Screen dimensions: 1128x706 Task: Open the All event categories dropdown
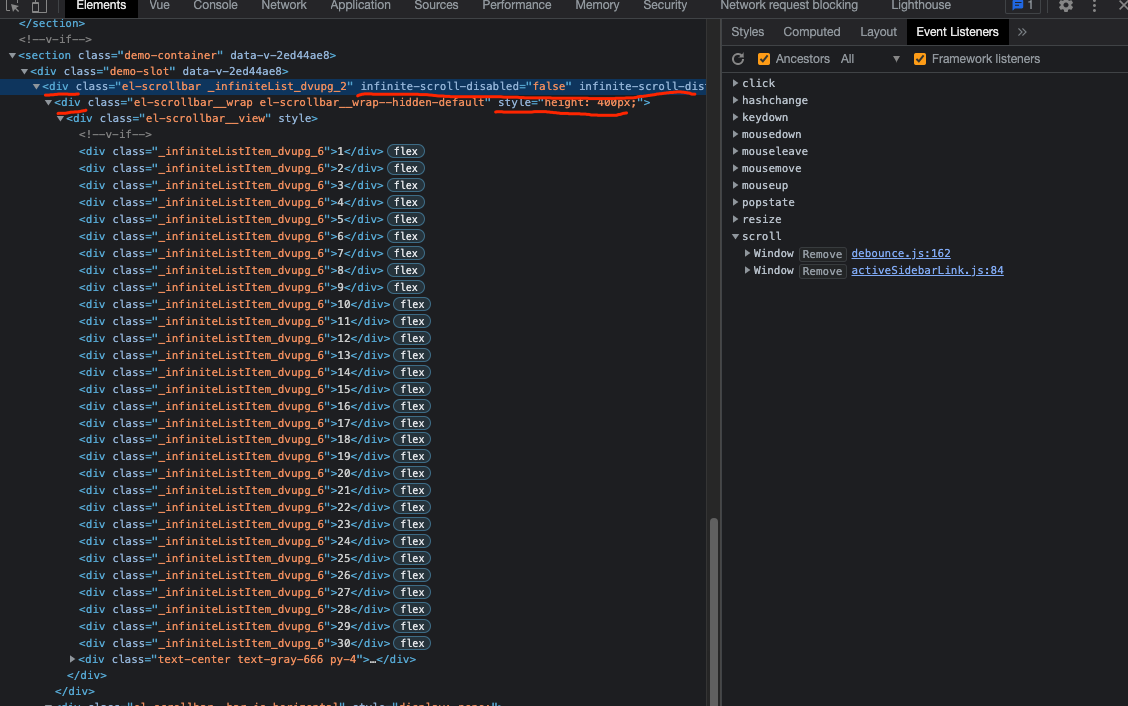point(870,58)
